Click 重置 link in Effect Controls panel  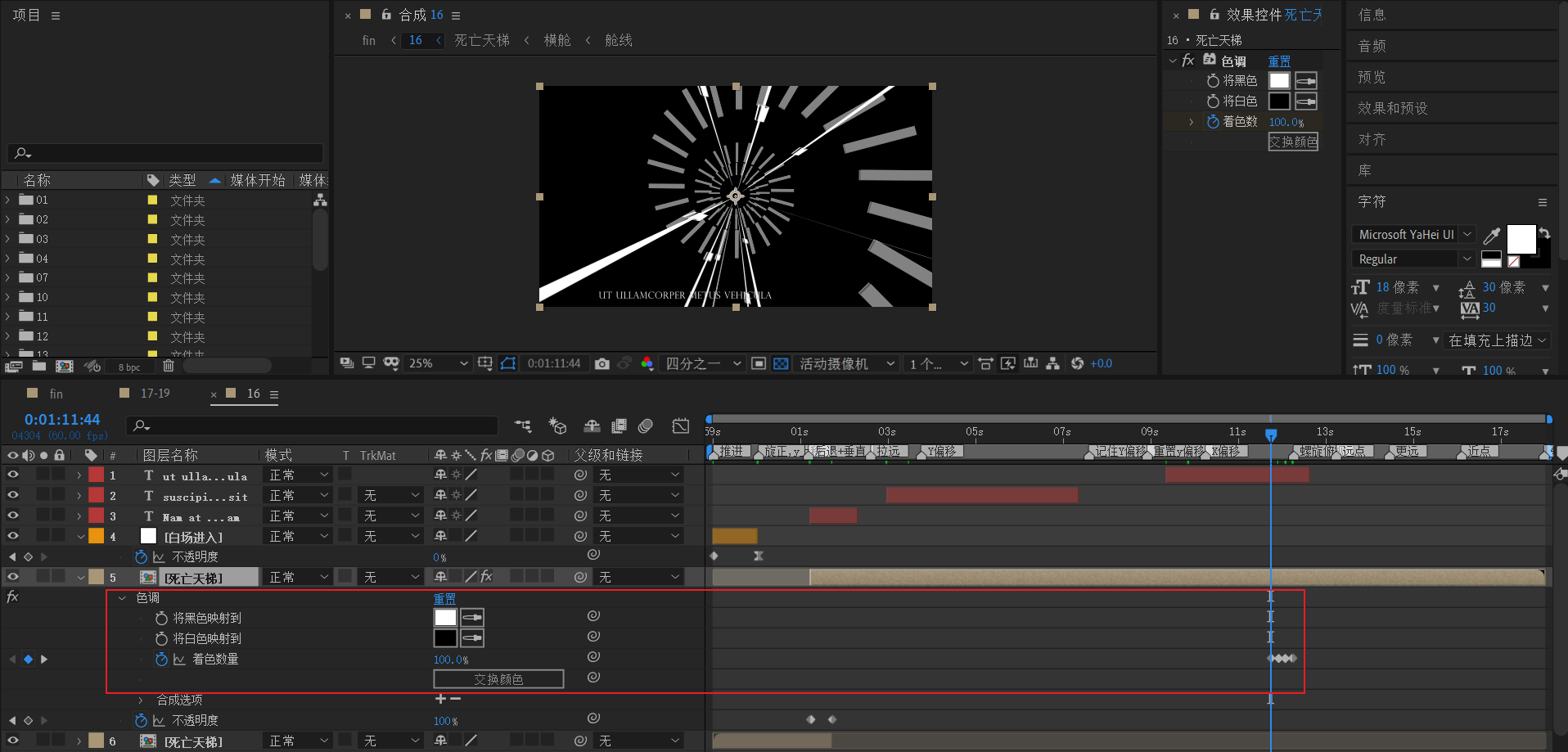[x=1279, y=61]
